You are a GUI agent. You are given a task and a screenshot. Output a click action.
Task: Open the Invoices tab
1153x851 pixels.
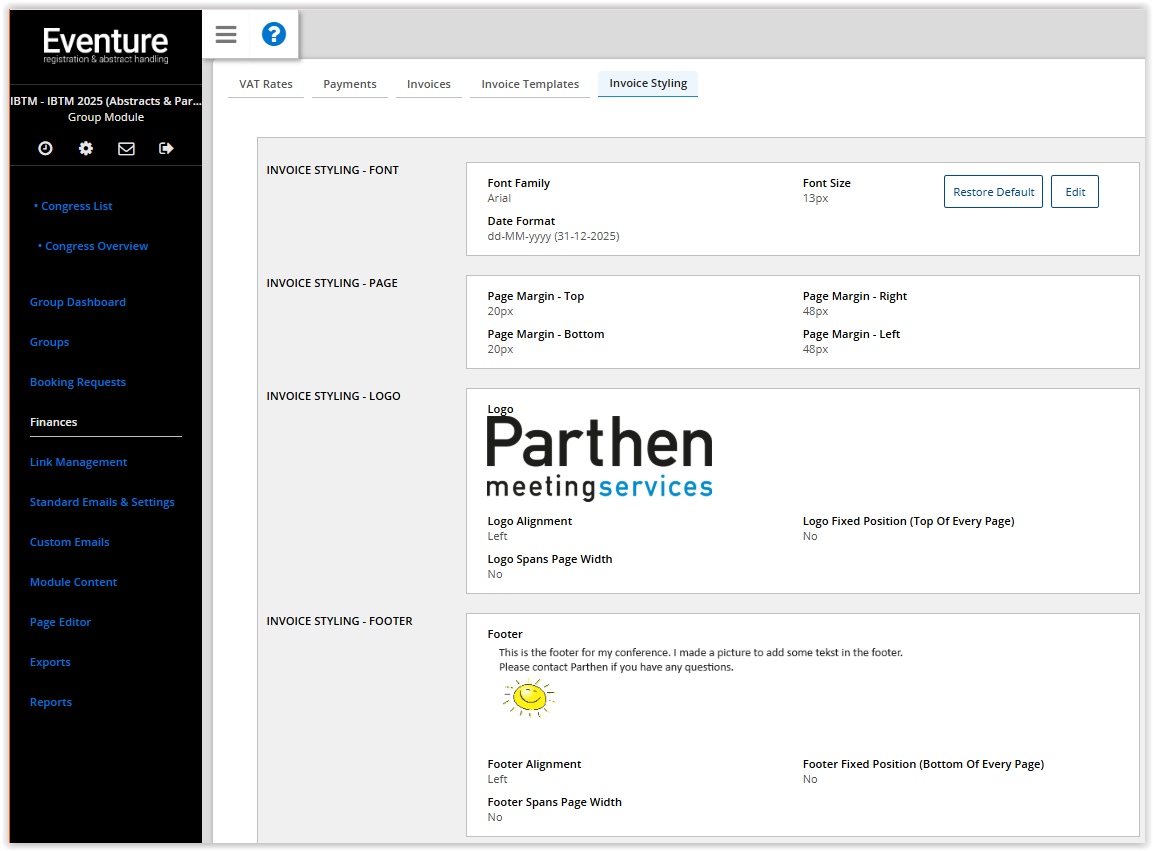point(429,84)
